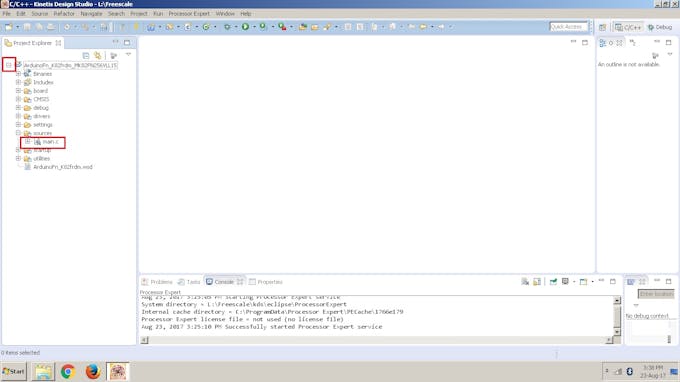Click the green Run button in toolbar
This screenshot has width=680, height=382.
[245, 27]
